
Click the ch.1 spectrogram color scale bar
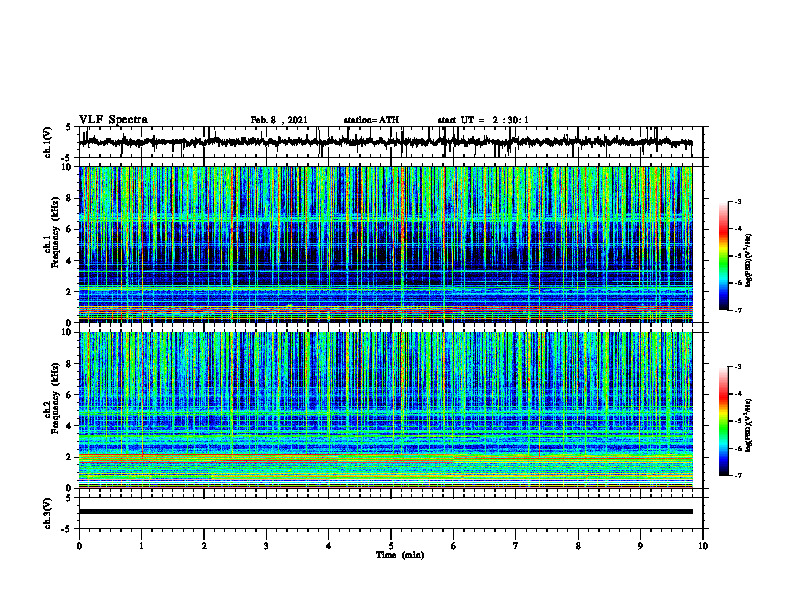[x=723, y=256]
